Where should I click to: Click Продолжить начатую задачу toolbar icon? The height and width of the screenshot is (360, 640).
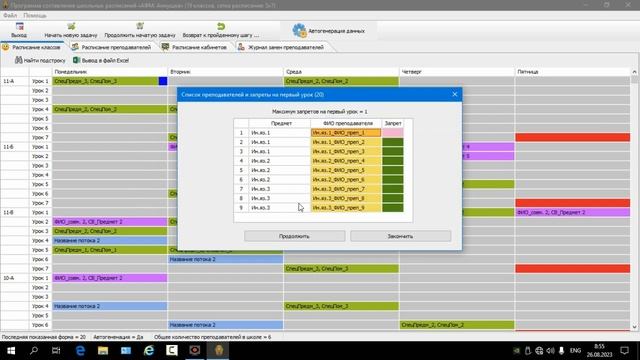[x=140, y=27]
